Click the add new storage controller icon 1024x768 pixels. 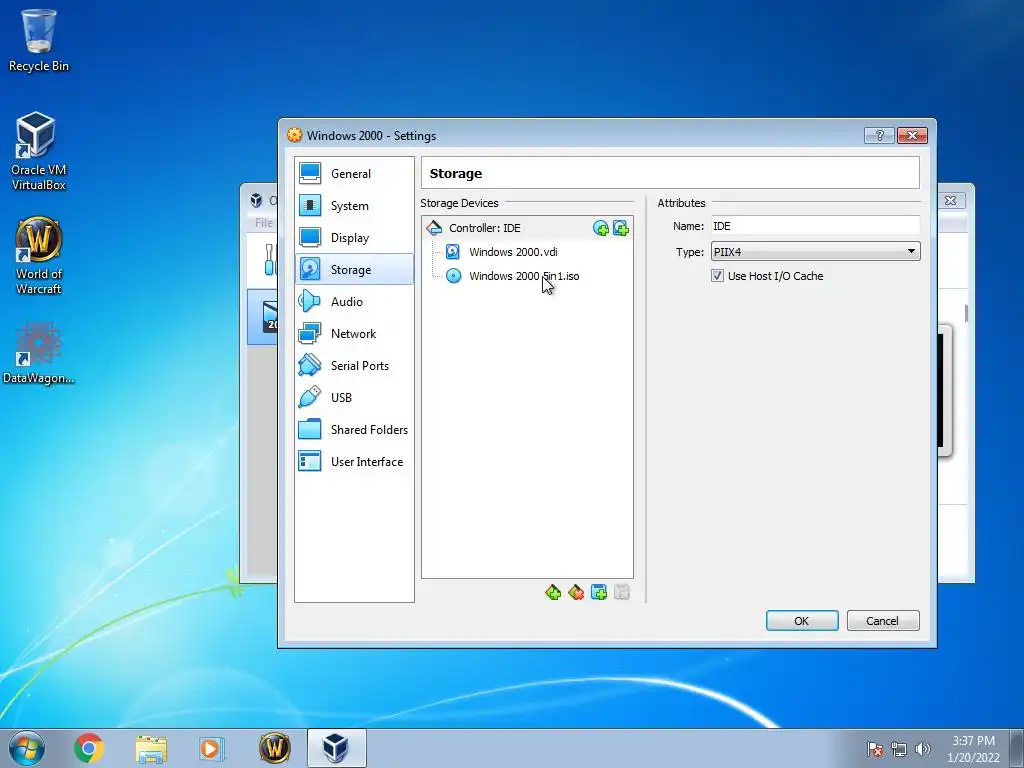552,592
